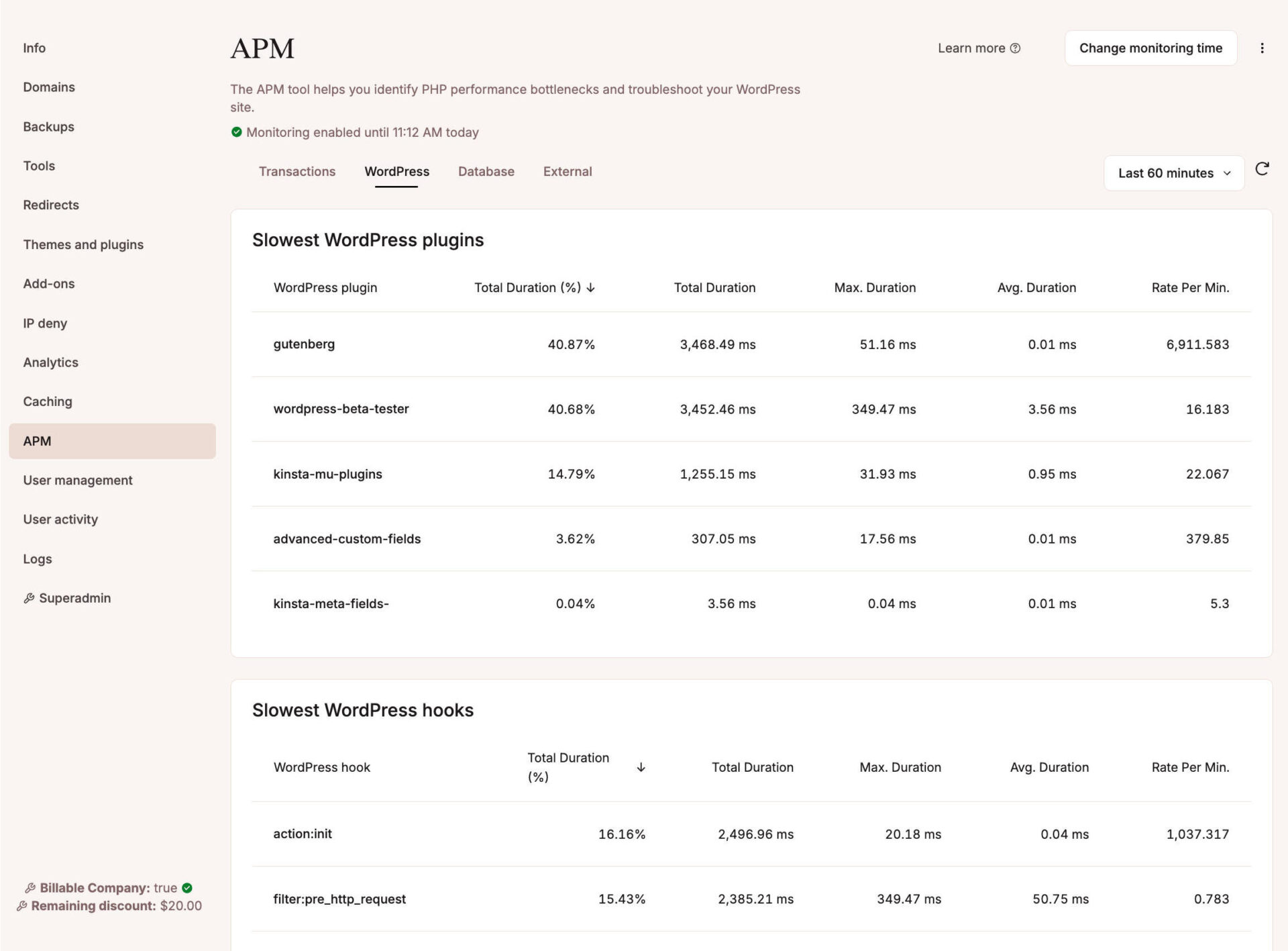
Task: Open Themes and plugins in the sidebar
Action: coord(83,244)
